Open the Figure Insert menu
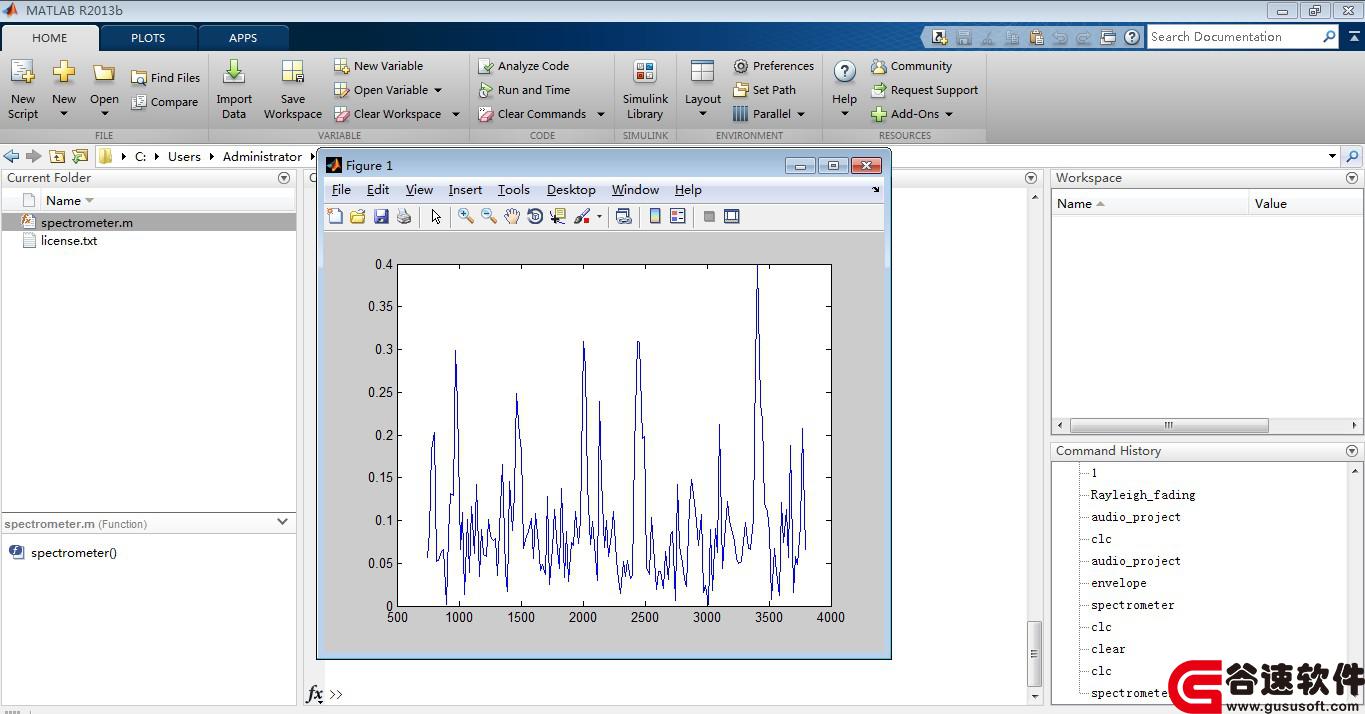The image size is (1365, 714). (465, 190)
